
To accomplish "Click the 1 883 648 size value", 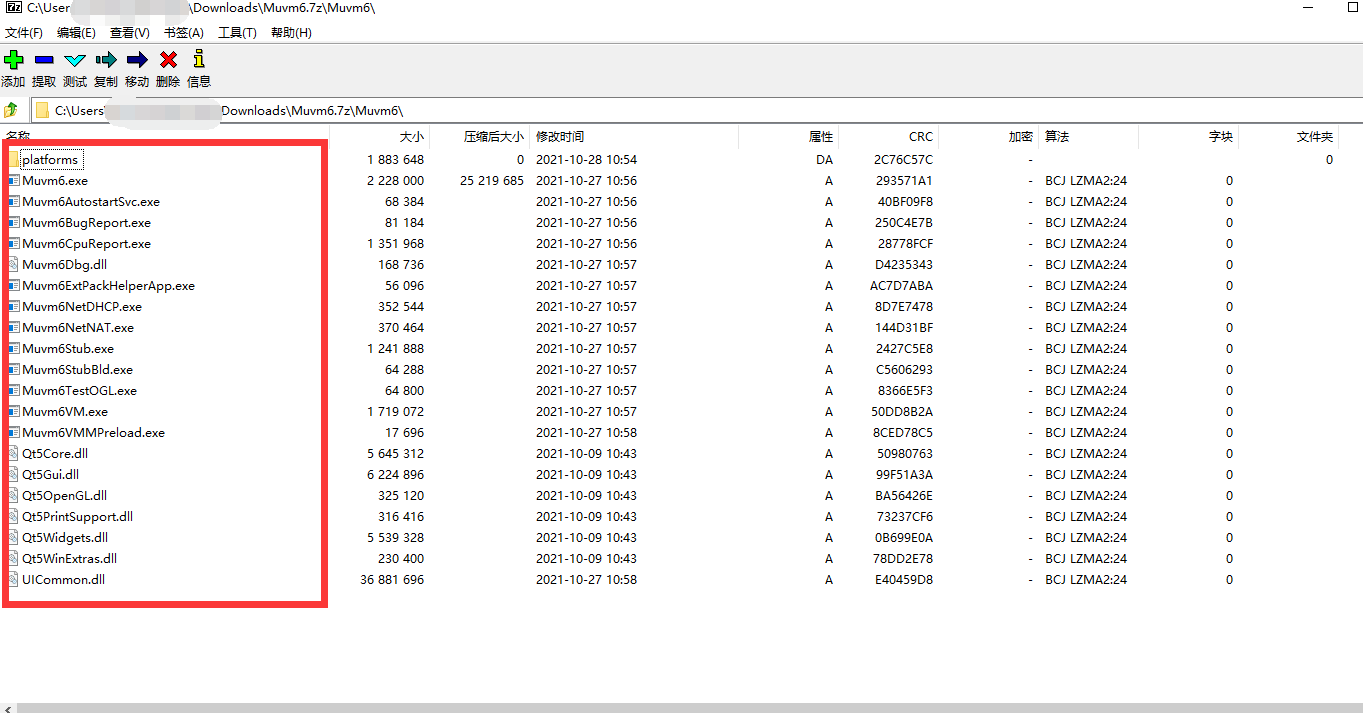I will 395,160.
